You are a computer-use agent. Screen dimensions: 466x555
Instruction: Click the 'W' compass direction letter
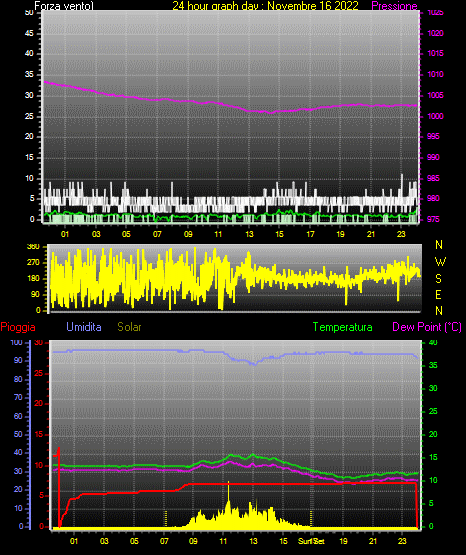(440, 262)
